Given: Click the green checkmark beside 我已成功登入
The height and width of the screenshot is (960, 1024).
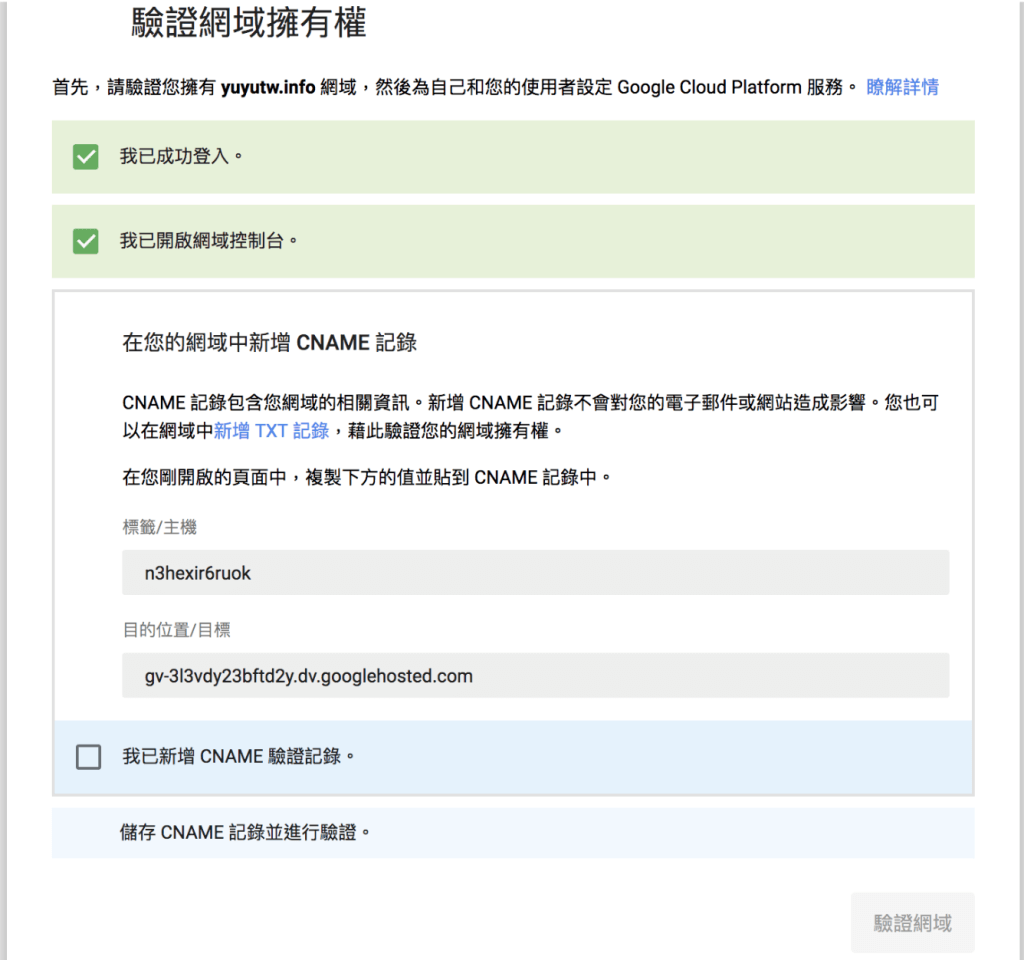Looking at the screenshot, I should click(x=85, y=157).
